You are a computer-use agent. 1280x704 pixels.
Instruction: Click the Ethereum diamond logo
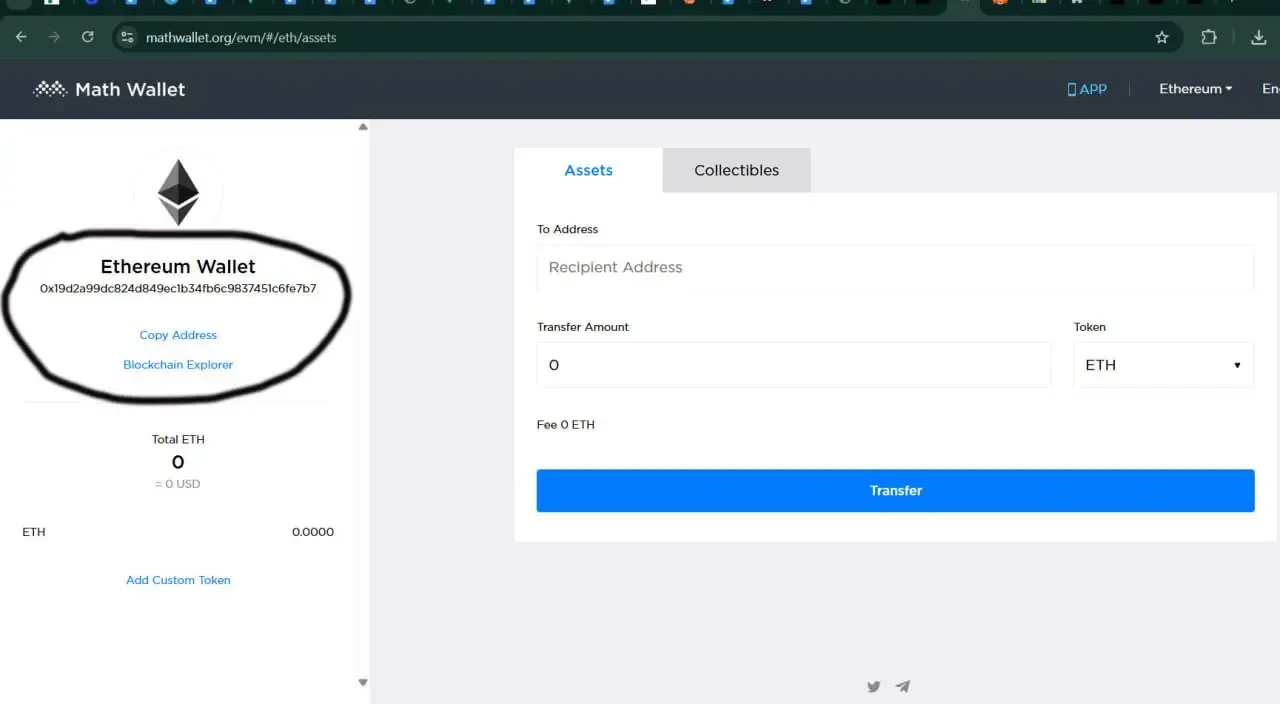[178, 192]
